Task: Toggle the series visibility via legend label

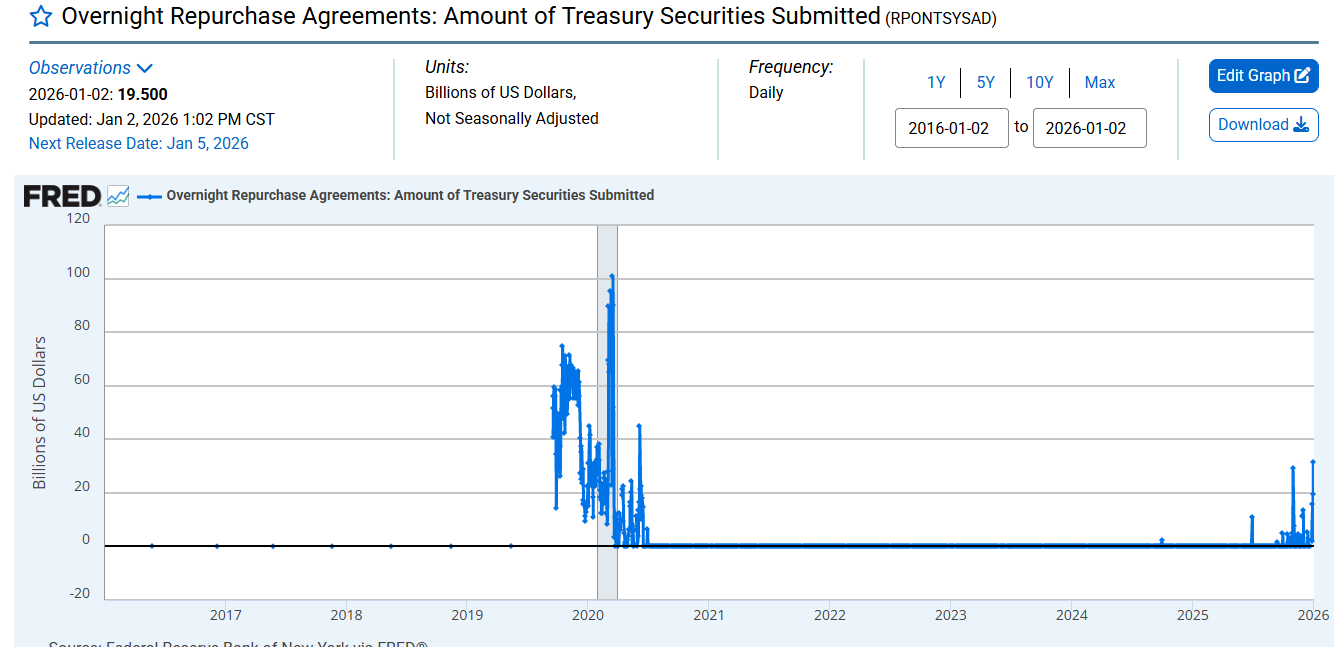Action: (x=410, y=195)
